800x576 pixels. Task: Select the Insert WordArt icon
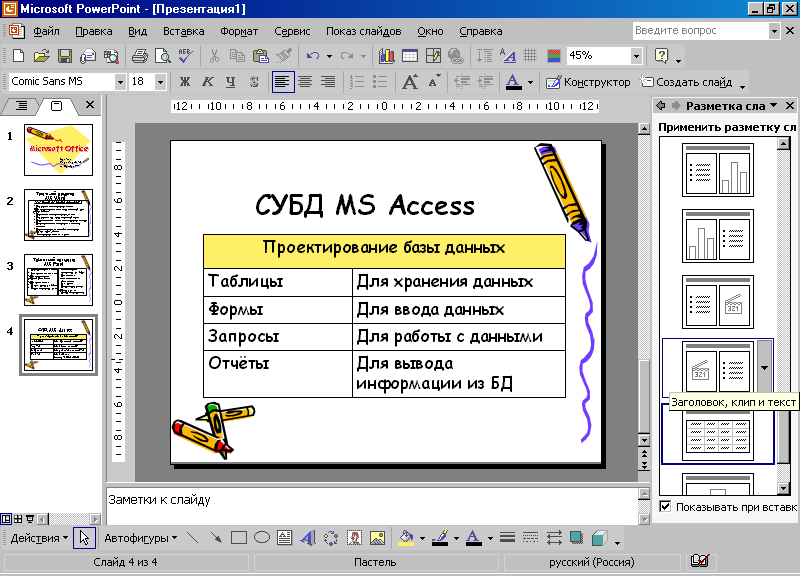click(307, 538)
